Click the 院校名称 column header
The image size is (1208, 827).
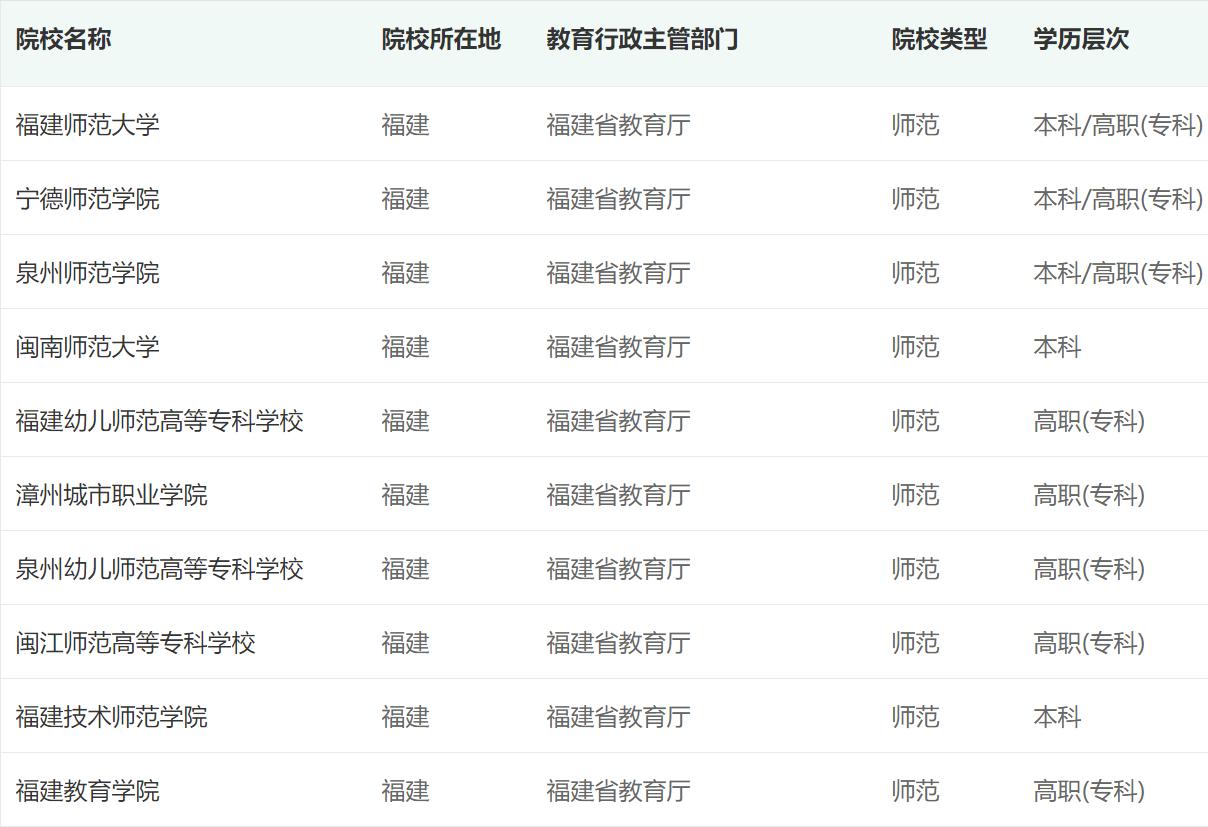pos(63,40)
